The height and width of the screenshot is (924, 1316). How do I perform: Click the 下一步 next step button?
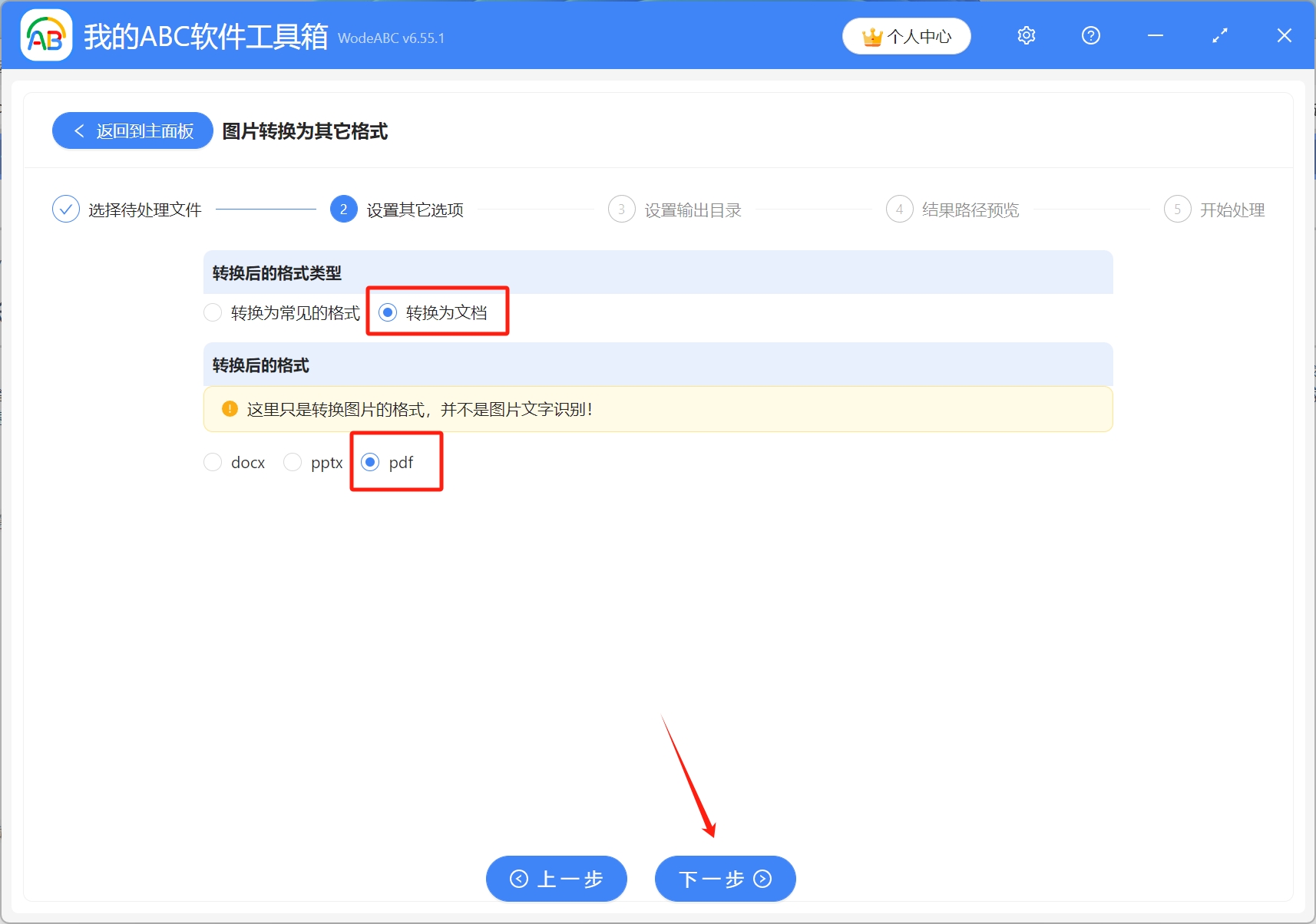(726, 879)
